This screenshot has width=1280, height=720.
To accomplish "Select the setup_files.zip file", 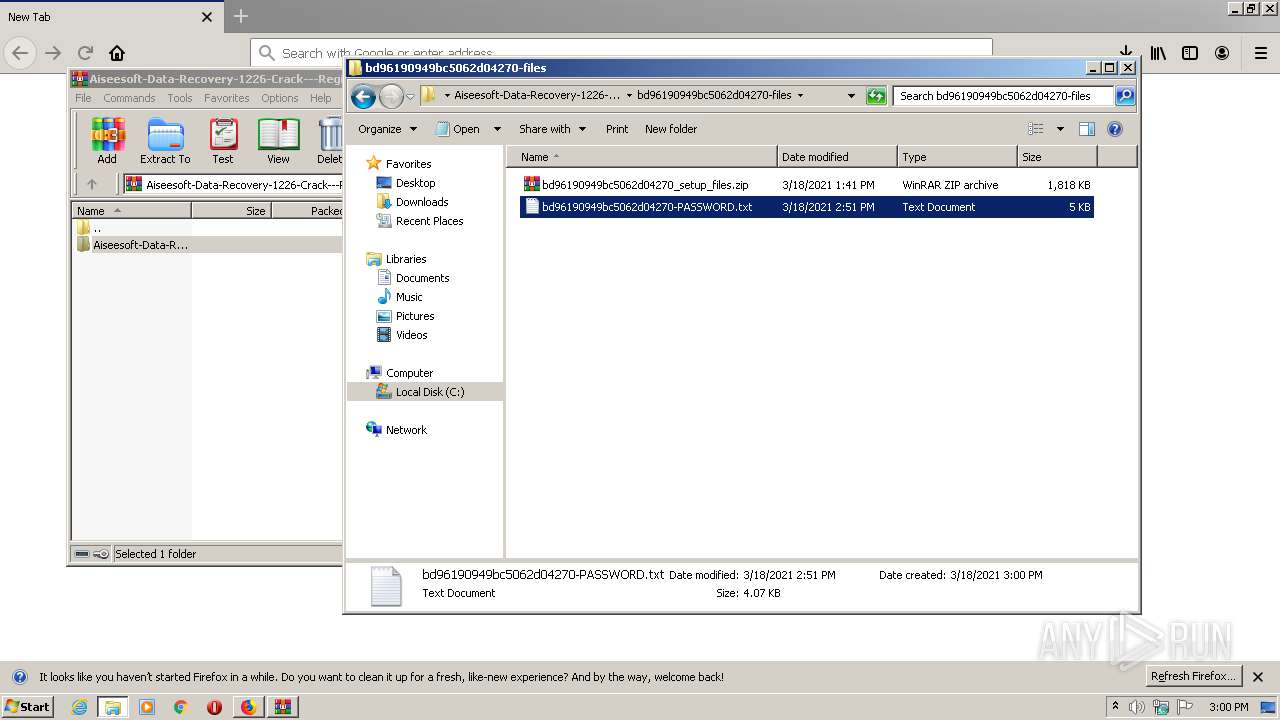I will click(x=807, y=185).
